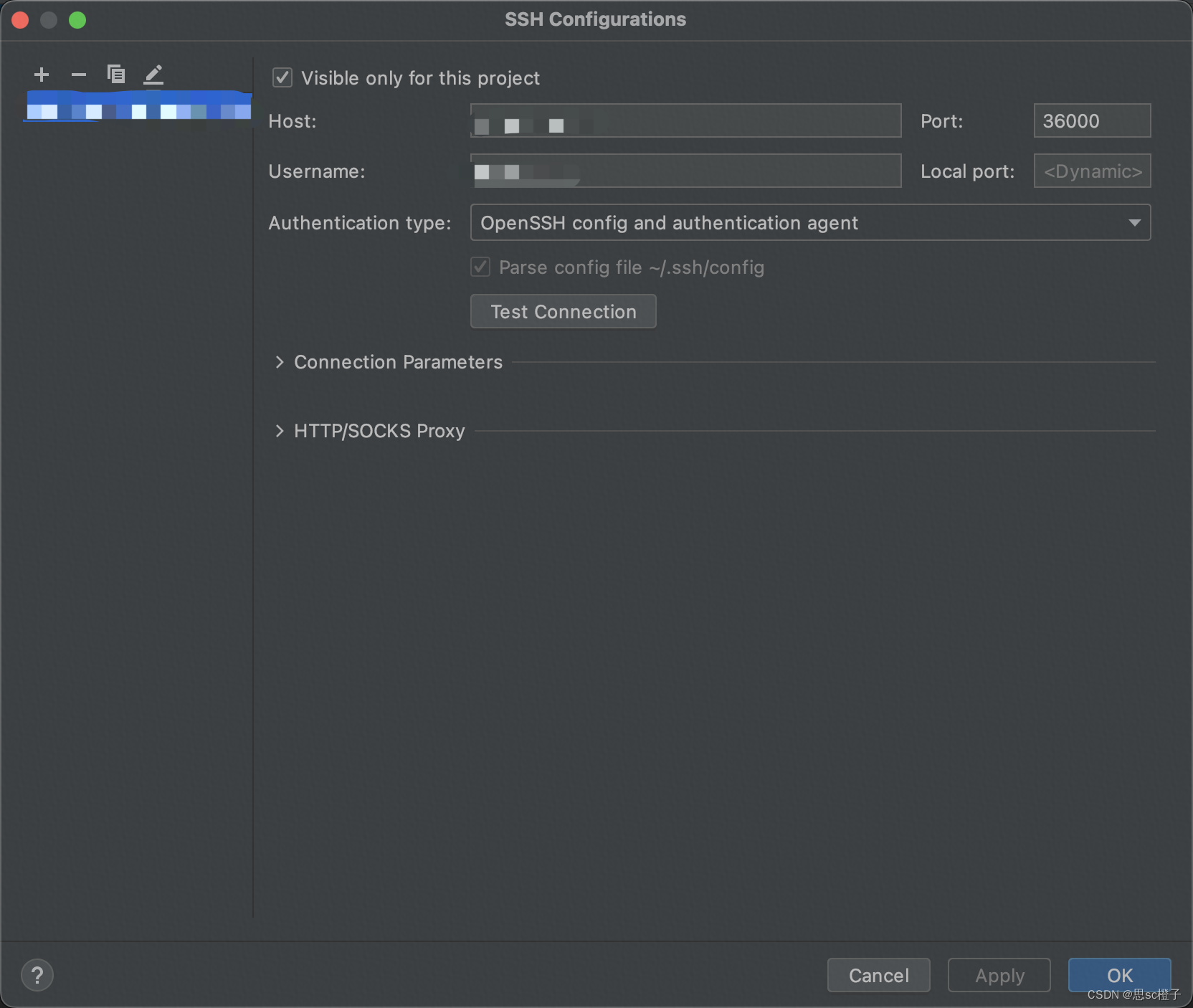Viewport: 1193px width, 1008px height.
Task: Focus the Port field showing 36000
Action: (1092, 120)
